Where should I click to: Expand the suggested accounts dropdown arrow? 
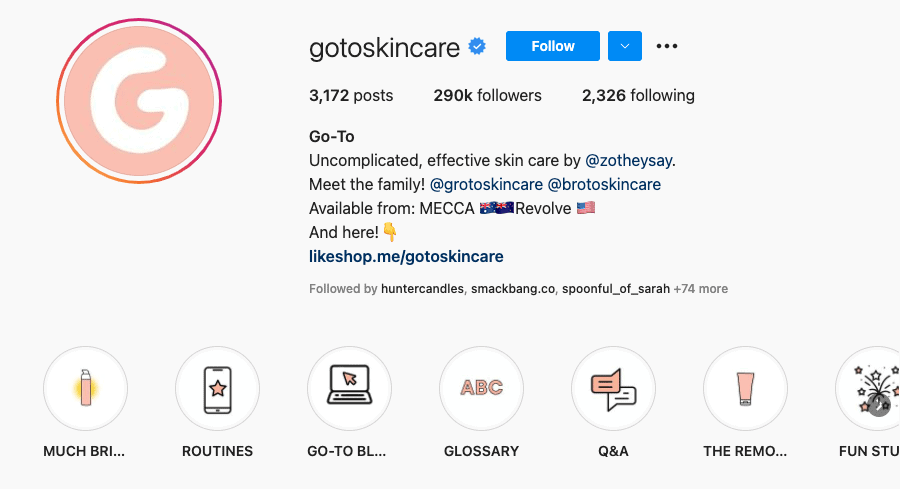click(625, 46)
